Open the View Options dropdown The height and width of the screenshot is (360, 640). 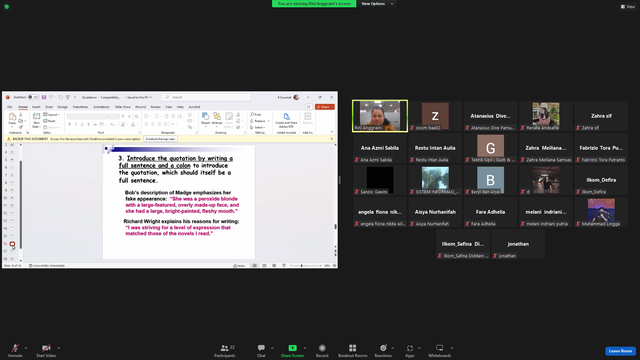click(377, 4)
